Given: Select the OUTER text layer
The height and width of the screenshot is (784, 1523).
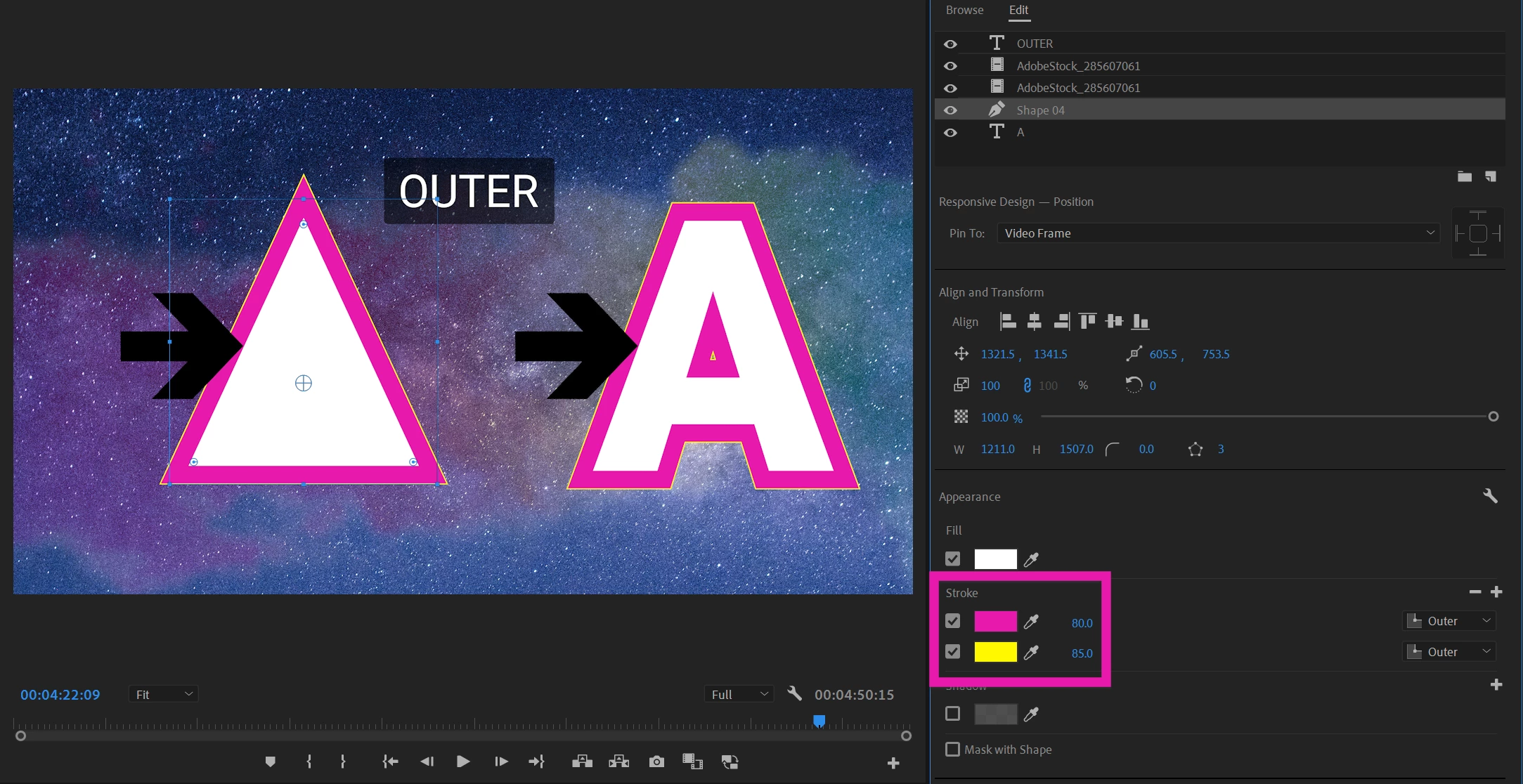Looking at the screenshot, I should coord(1035,44).
